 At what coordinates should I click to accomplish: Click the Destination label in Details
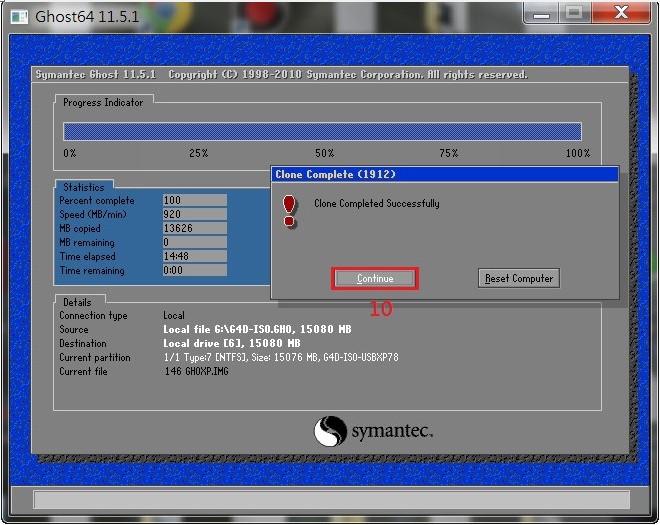[x=83, y=343]
